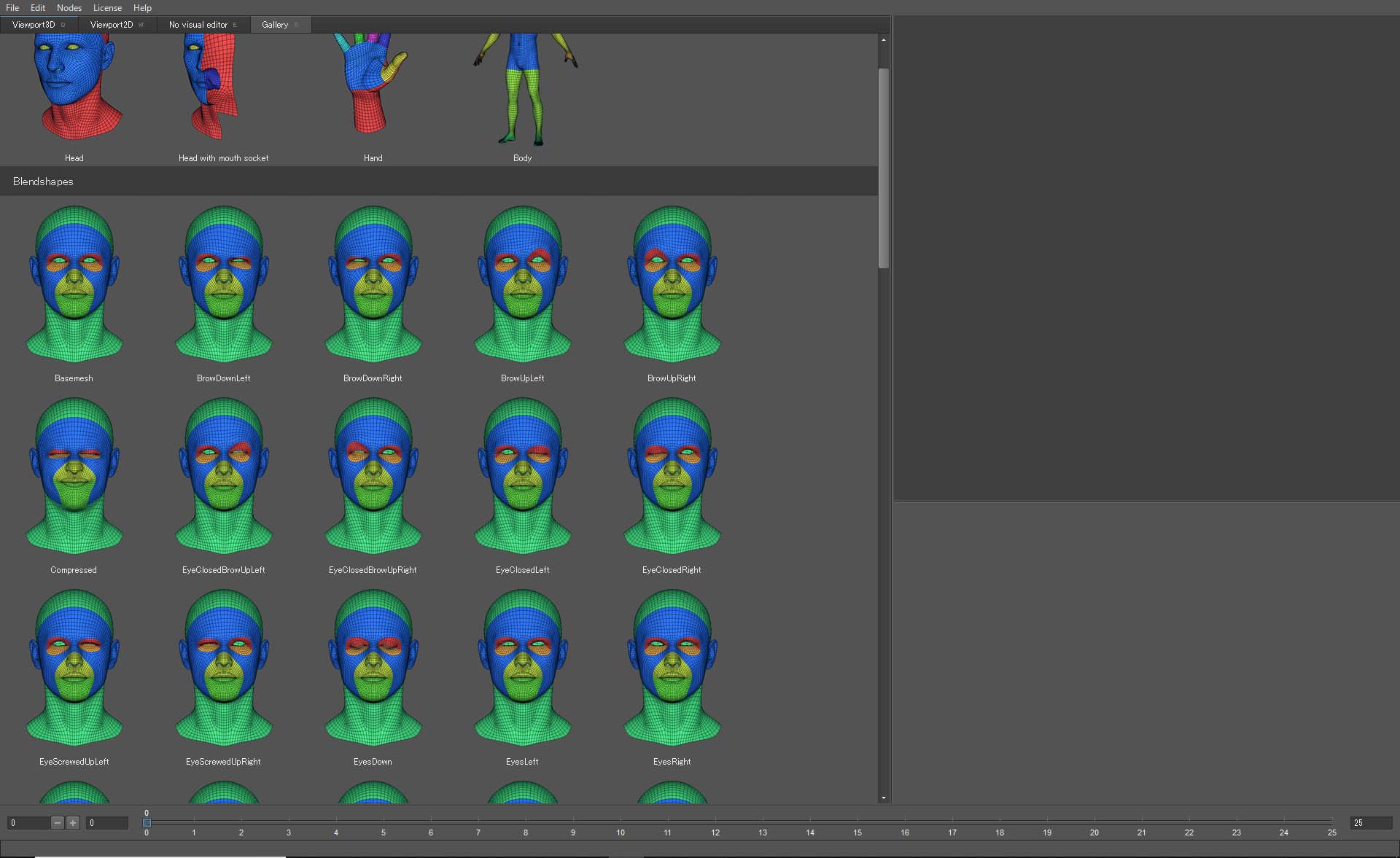
Task: Open the Nodes menu
Action: (69, 7)
